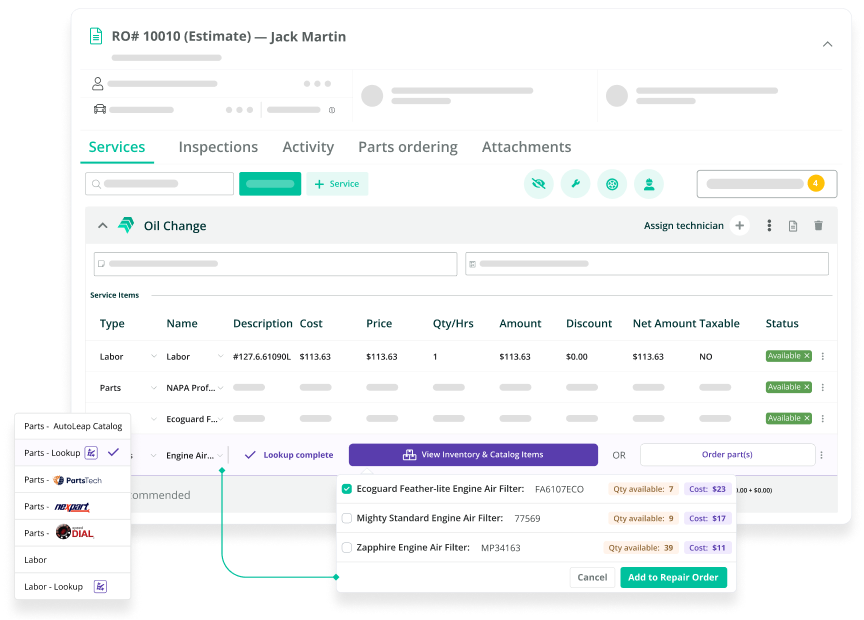The height and width of the screenshot is (620, 864).
Task: Click the plus icon beside Assign technician
Action: [740, 226]
